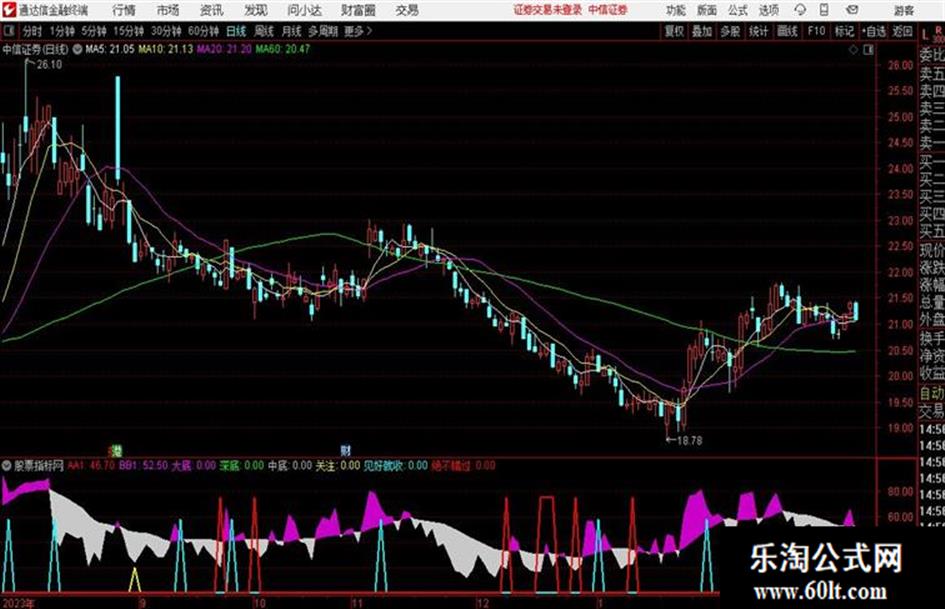Open the 财富圈 menu
945x609 pixels.
point(358,10)
